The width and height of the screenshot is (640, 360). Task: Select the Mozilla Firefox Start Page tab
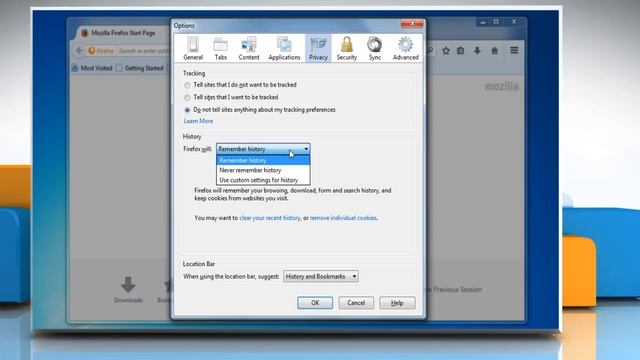click(122, 33)
